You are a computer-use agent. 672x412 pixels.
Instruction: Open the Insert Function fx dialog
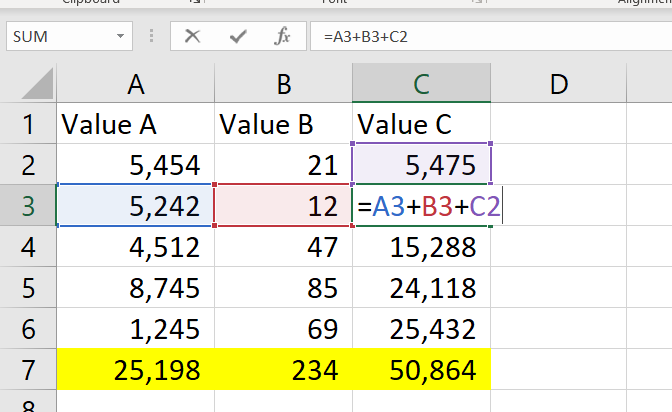(283, 37)
